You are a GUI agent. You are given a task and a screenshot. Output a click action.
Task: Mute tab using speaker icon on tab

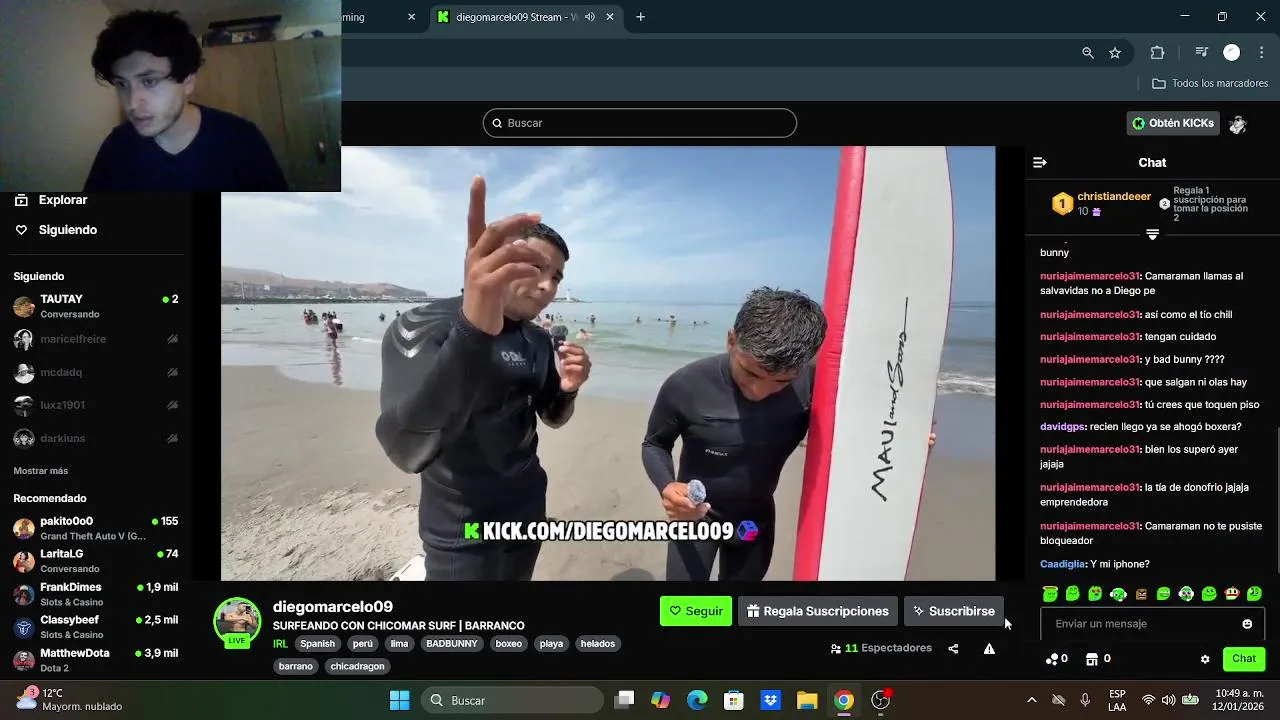click(590, 17)
